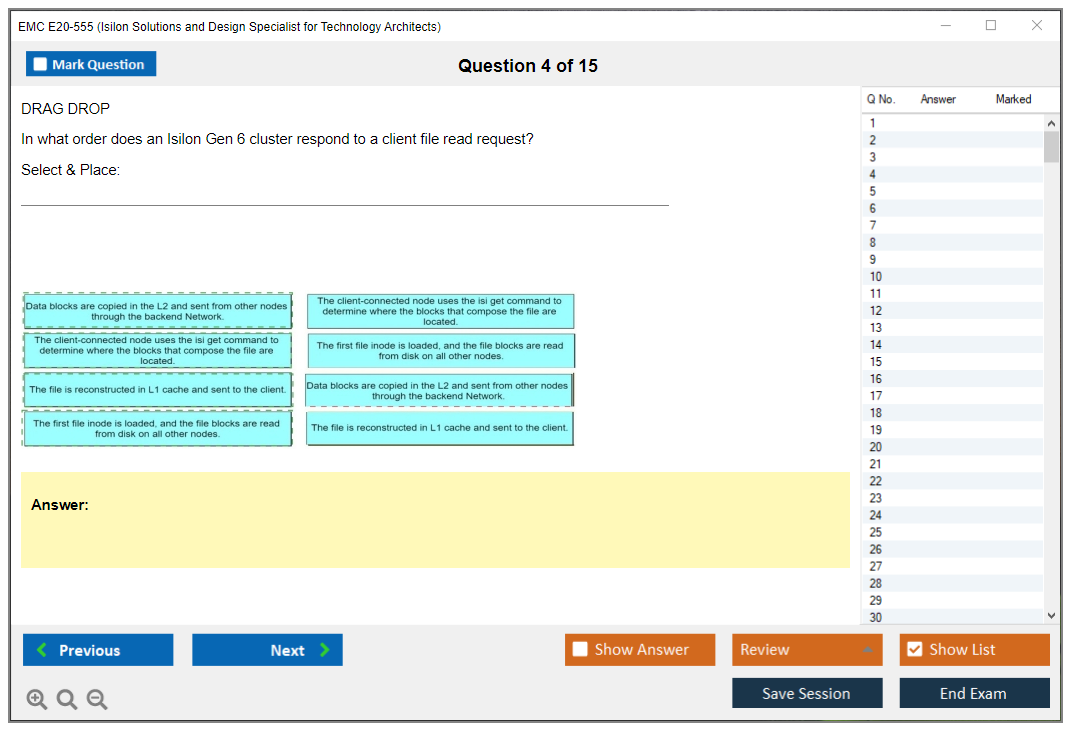The image size is (1075, 735).
Task: Select left tile 'file is reconstructed in L1 cache'
Action: point(158,390)
